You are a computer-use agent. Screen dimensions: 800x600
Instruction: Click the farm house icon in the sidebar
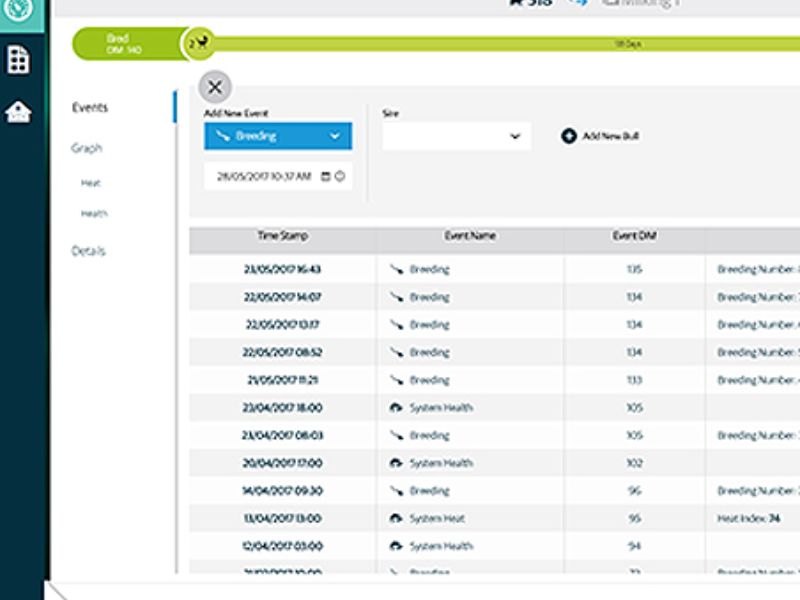point(18,112)
